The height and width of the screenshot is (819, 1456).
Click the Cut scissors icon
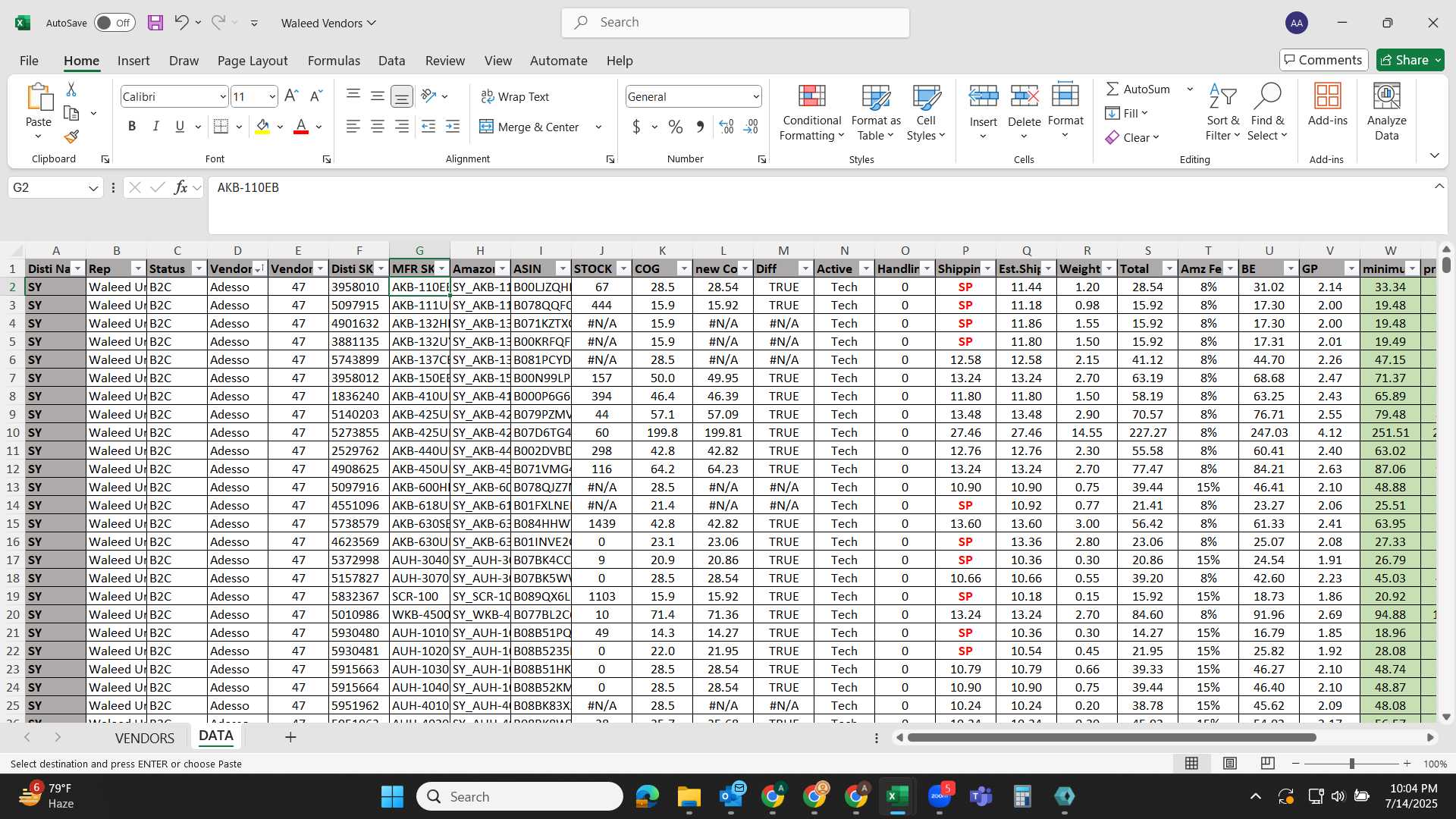71,89
